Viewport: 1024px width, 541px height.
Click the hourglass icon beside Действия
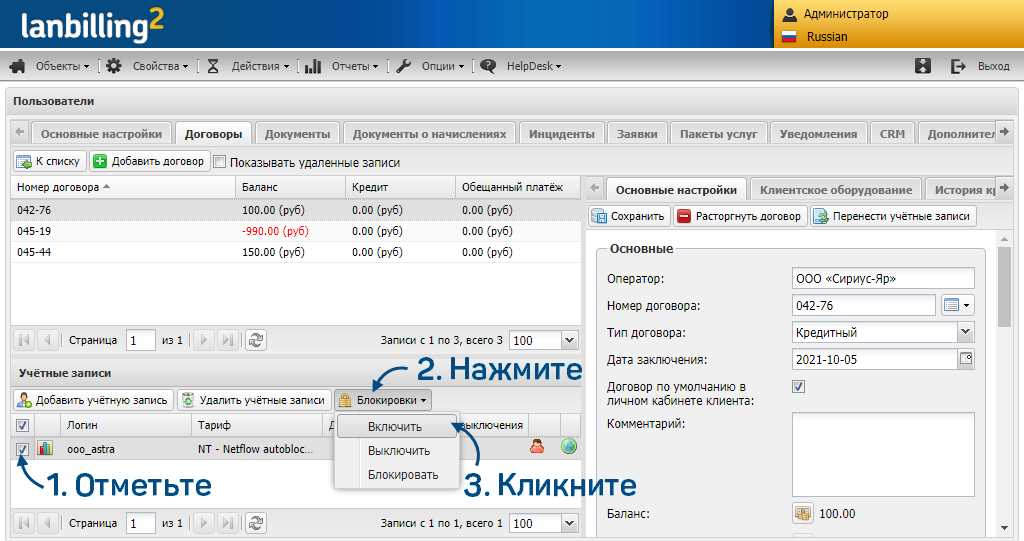pyautogui.click(x=213, y=66)
